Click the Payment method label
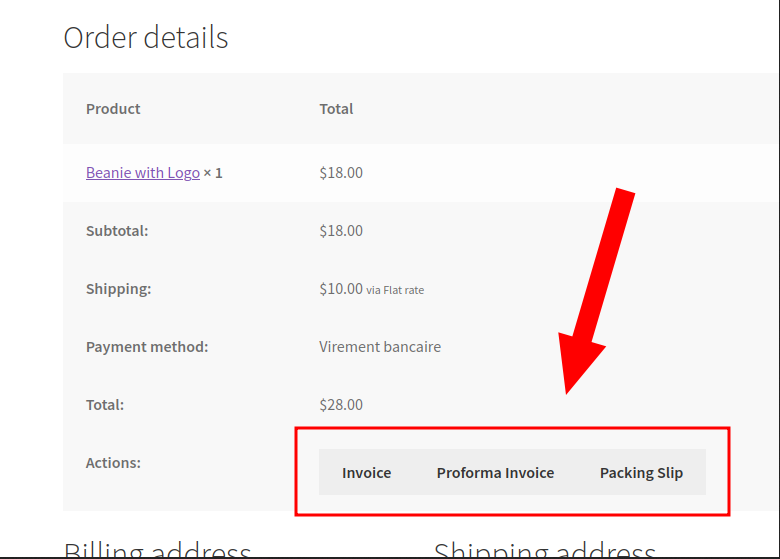 click(x=147, y=347)
